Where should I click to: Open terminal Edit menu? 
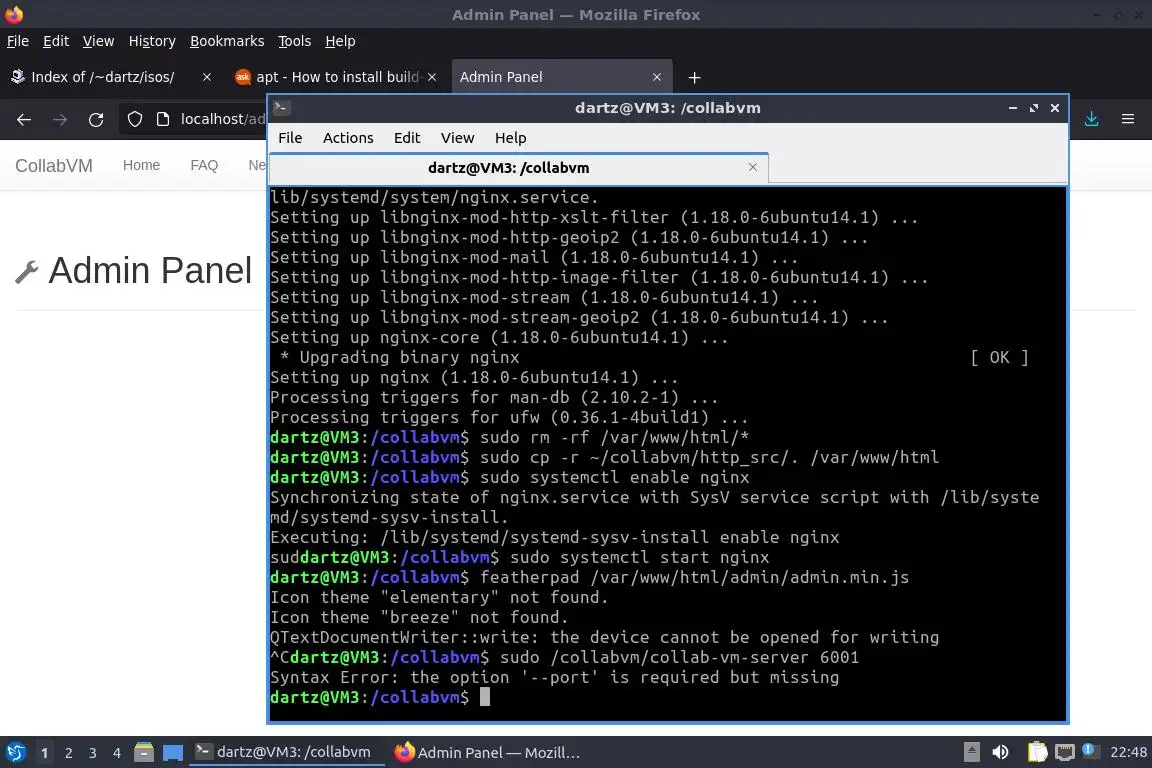(407, 137)
